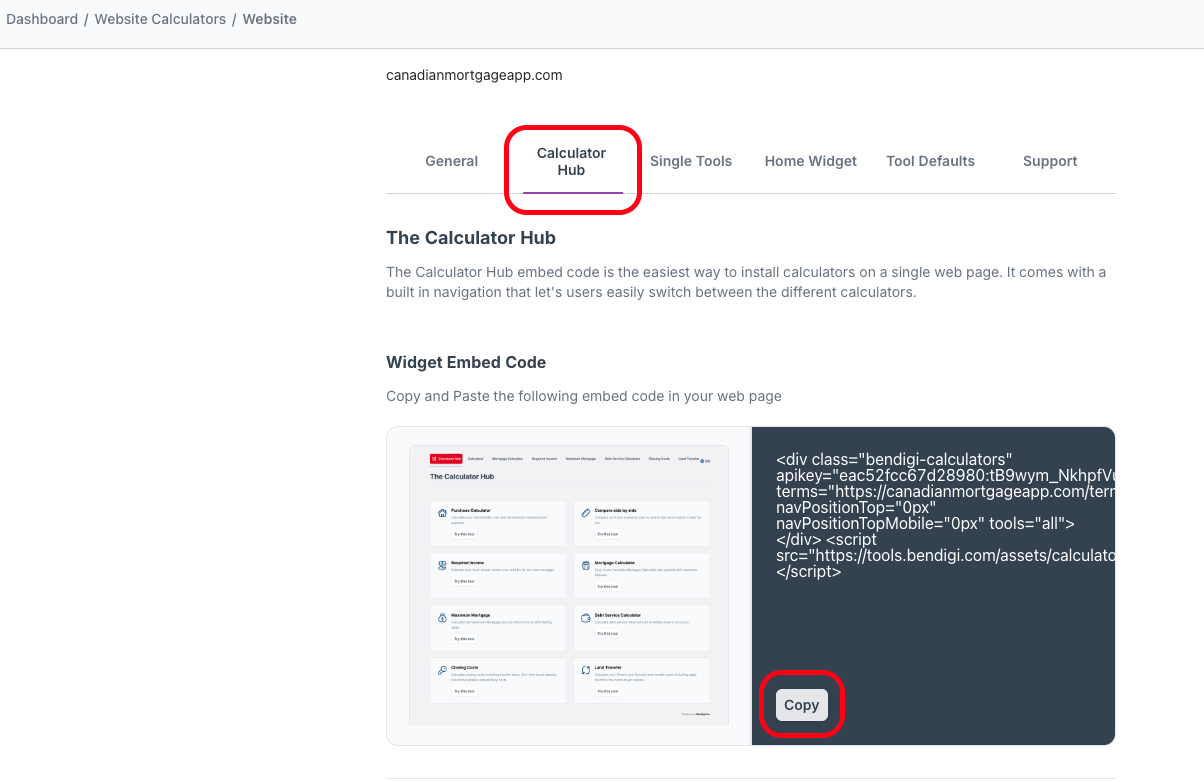Click the Compare side by side icon
The image size is (1204, 782).
[x=585, y=513]
